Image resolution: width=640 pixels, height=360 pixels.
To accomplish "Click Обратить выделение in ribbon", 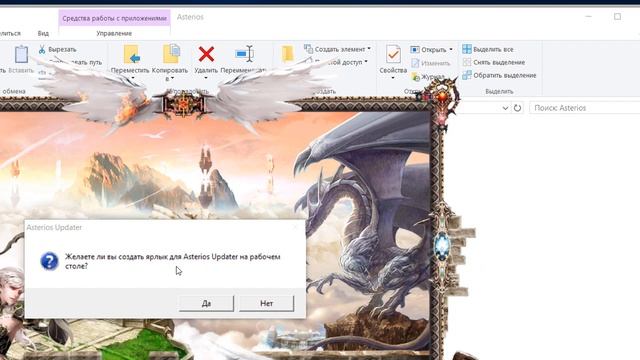I will point(499,76).
